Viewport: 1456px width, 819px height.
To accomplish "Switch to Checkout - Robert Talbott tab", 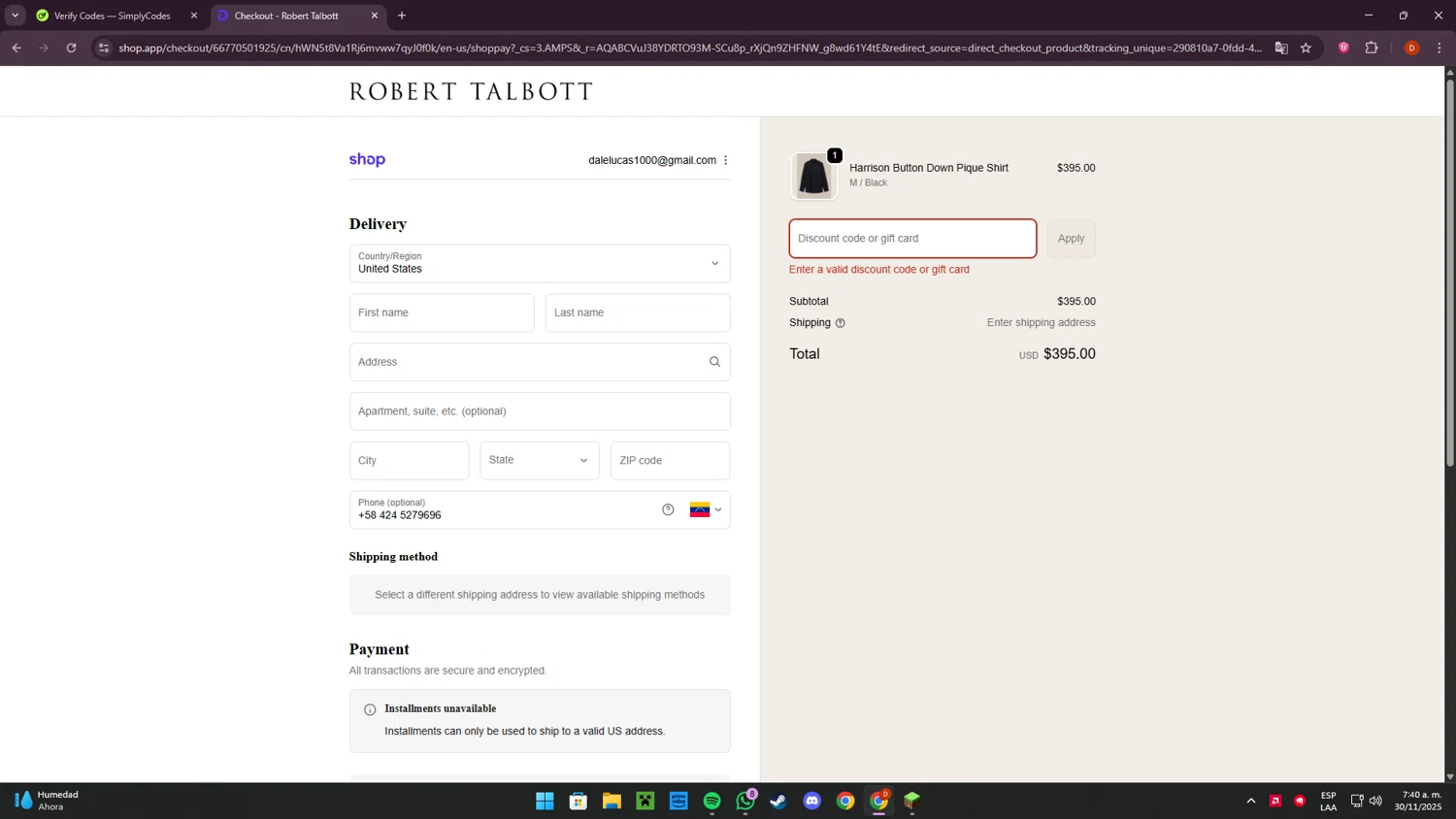I will [297, 16].
